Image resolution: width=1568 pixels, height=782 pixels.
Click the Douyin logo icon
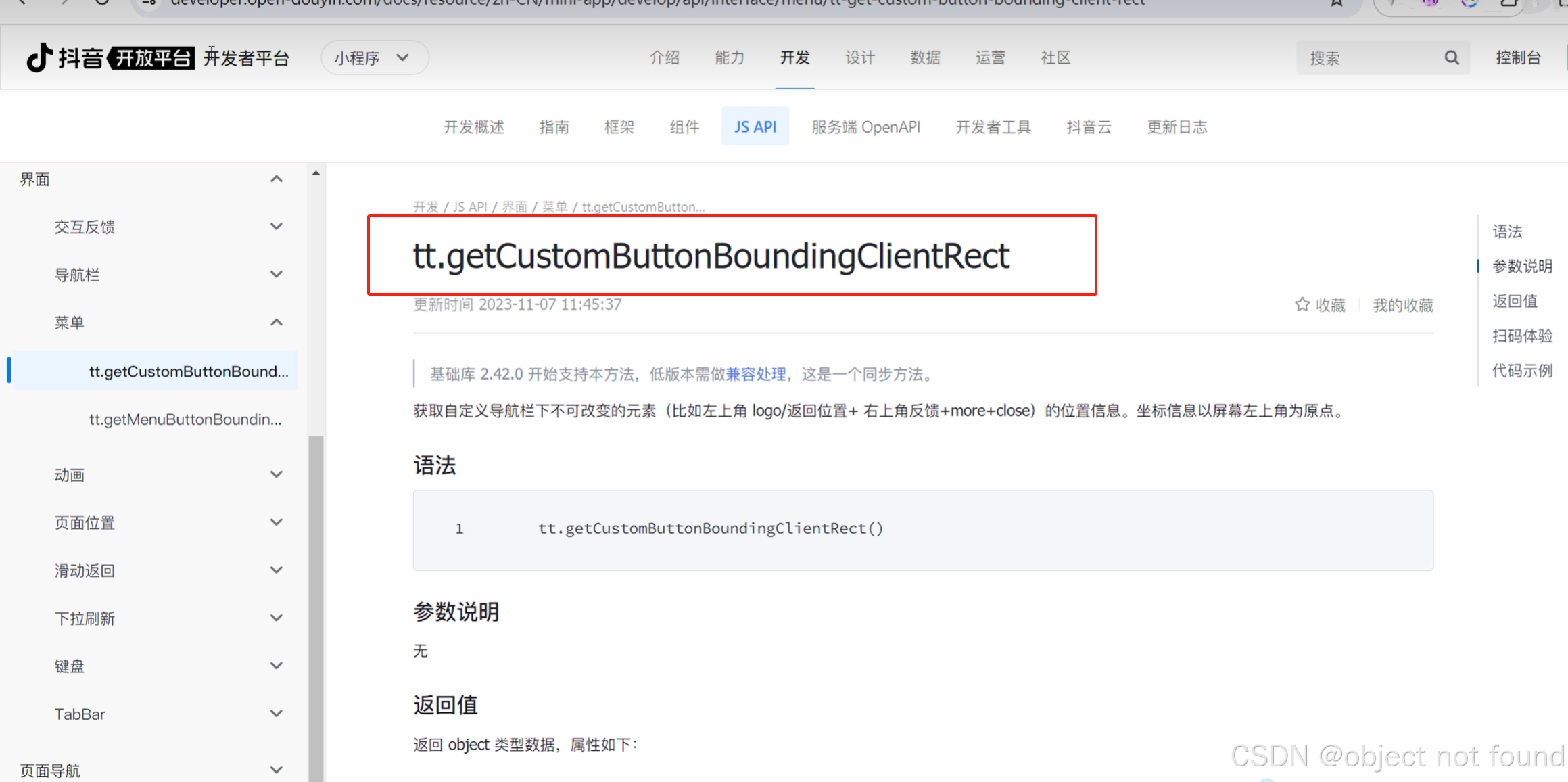(39, 57)
